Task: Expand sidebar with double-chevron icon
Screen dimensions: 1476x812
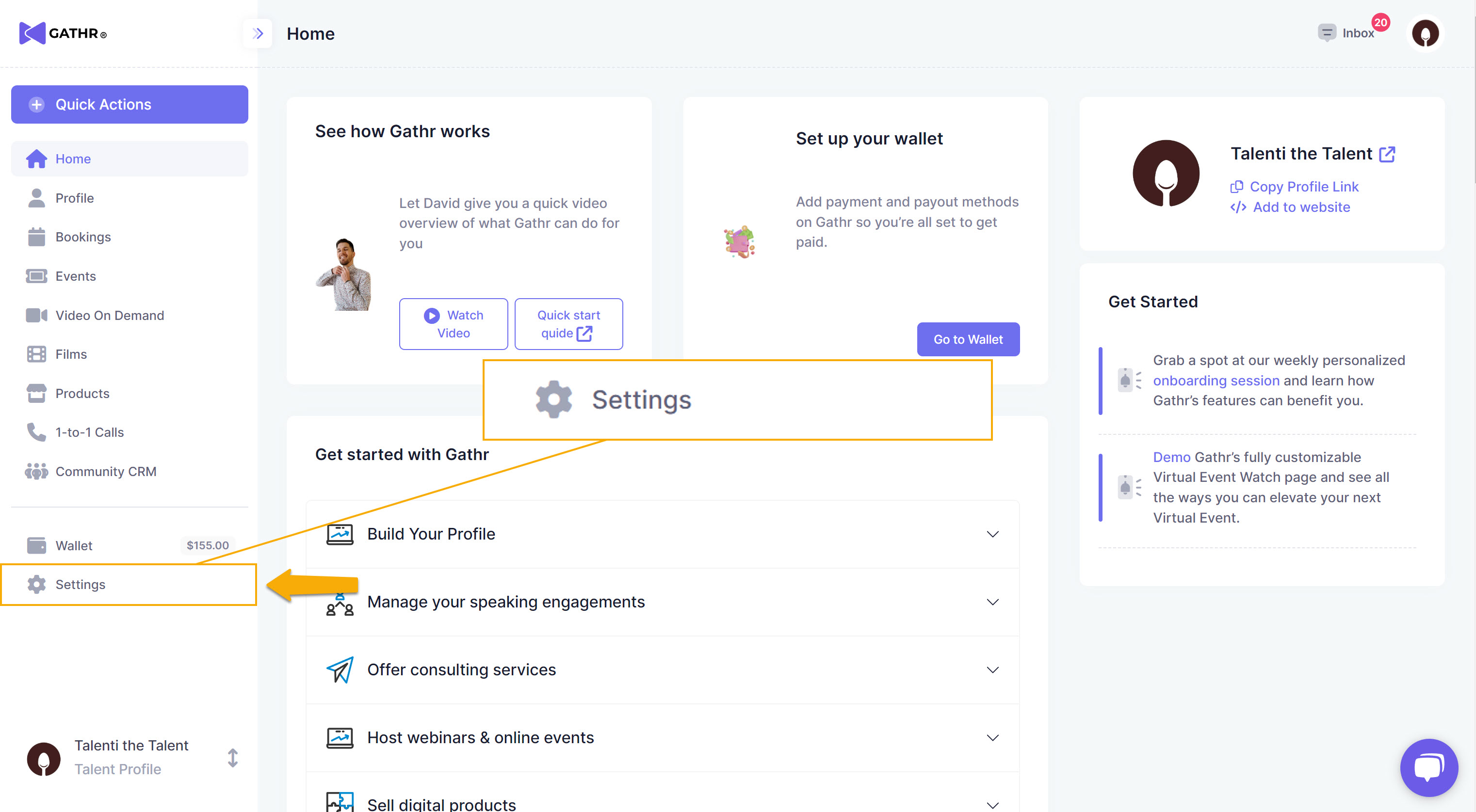Action: pyautogui.click(x=258, y=33)
